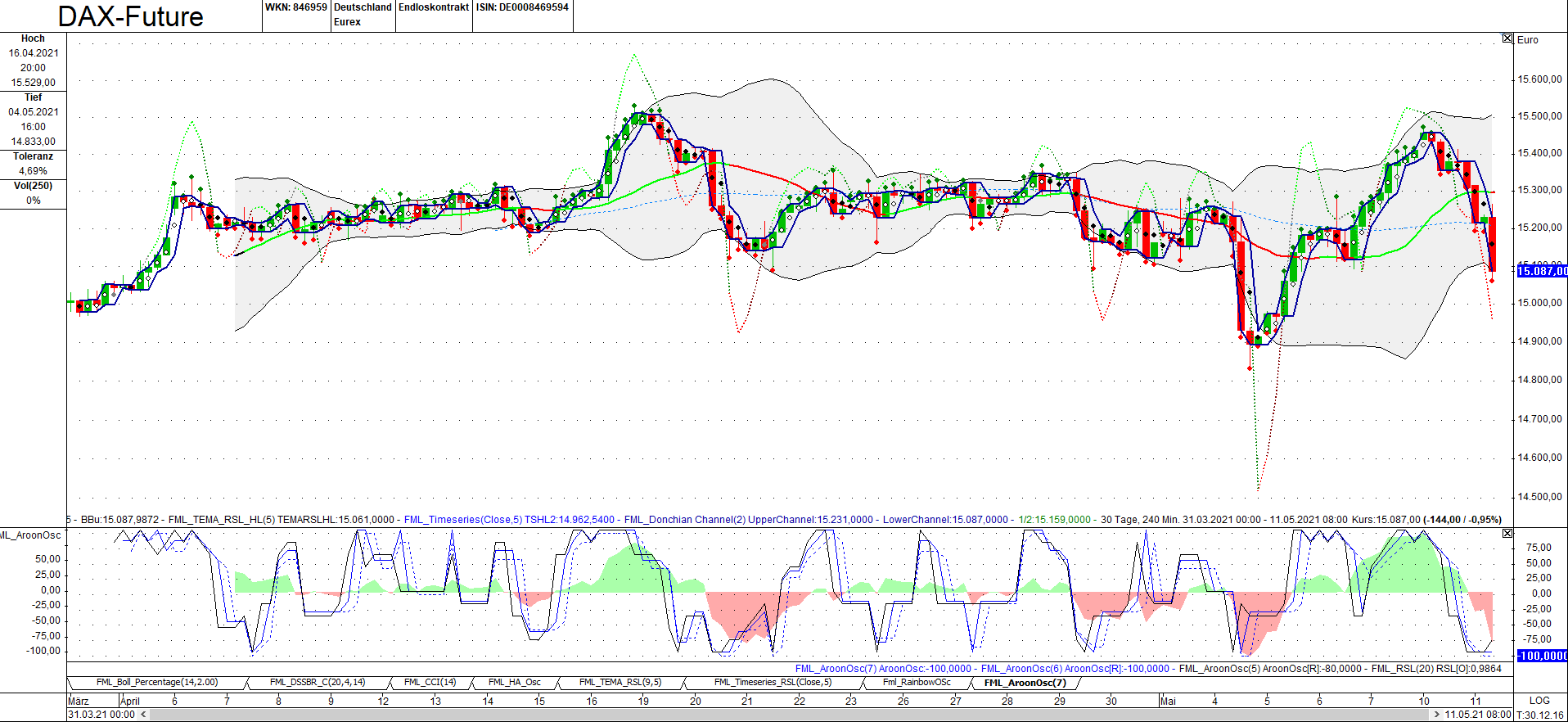This screenshot has height=722, width=1568.
Task: Click the scrollbar left arrow
Action: click(143, 715)
